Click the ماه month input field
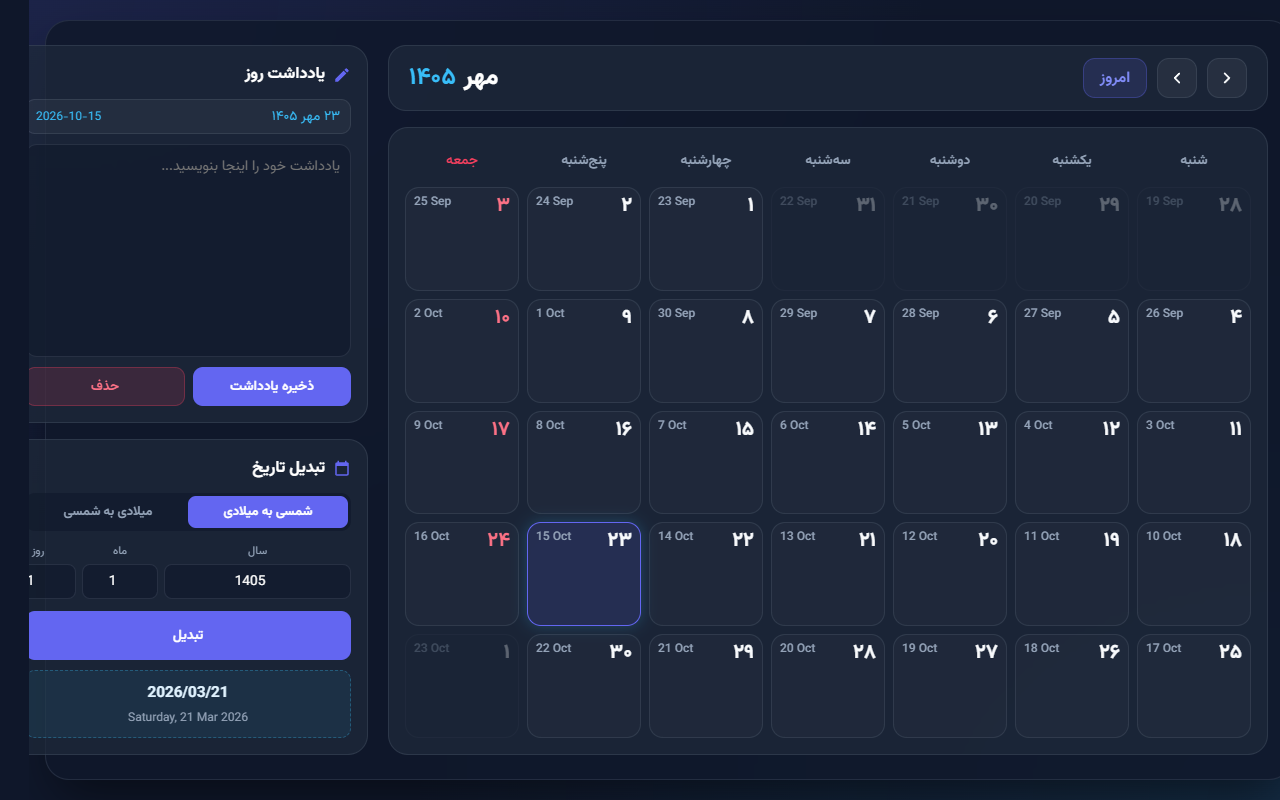This screenshot has height=800, width=1280. [x=119, y=581]
